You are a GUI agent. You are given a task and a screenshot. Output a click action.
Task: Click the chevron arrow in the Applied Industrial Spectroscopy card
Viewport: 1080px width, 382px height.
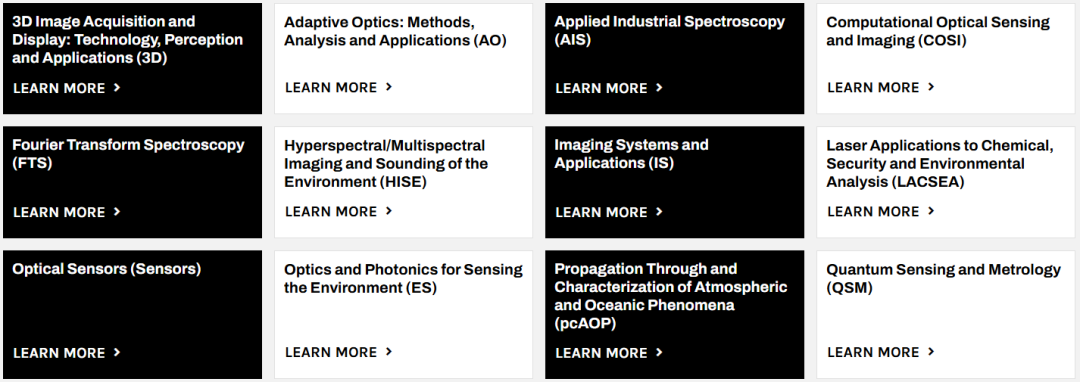point(659,87)
